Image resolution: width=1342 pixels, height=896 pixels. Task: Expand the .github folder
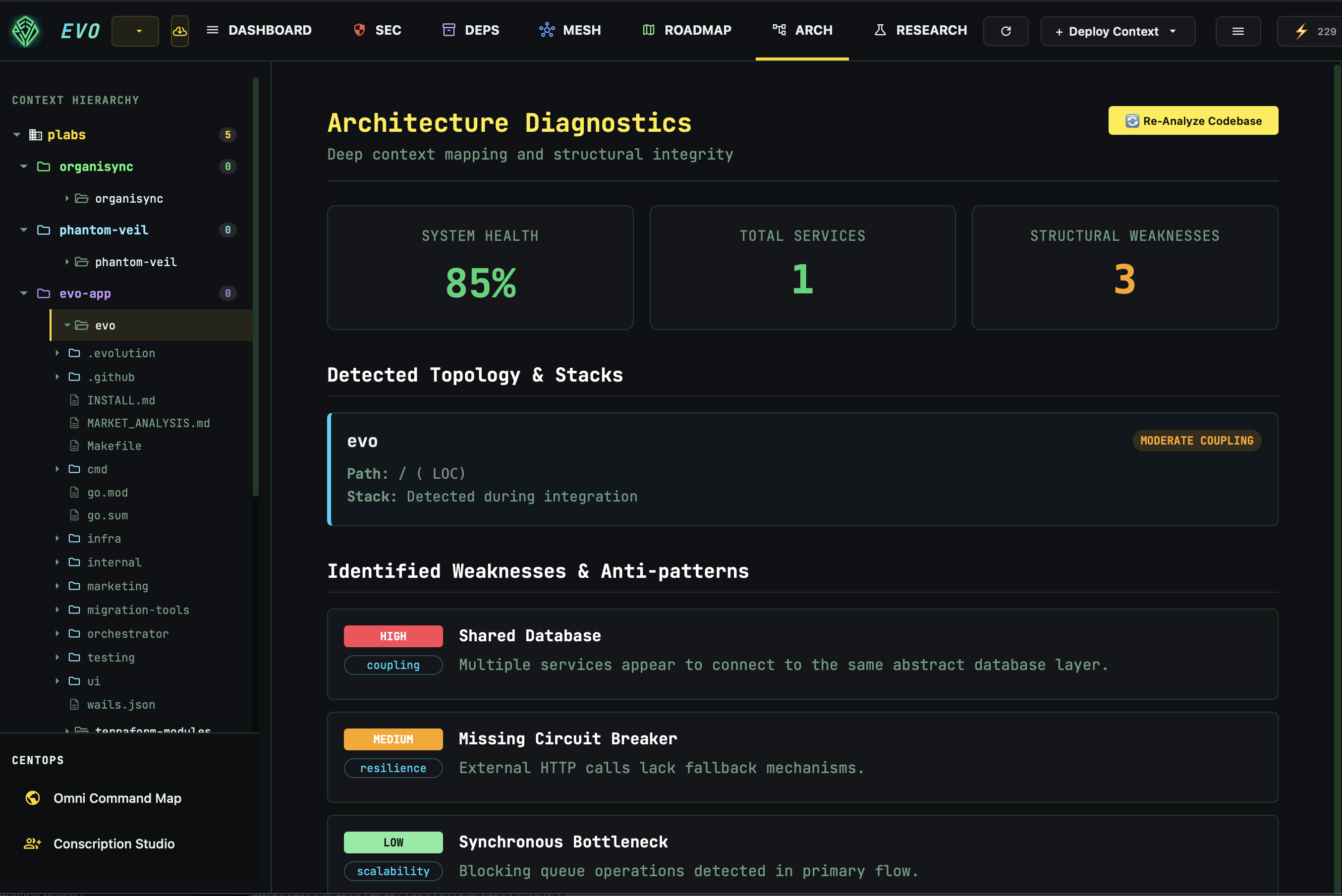(57, 377)
